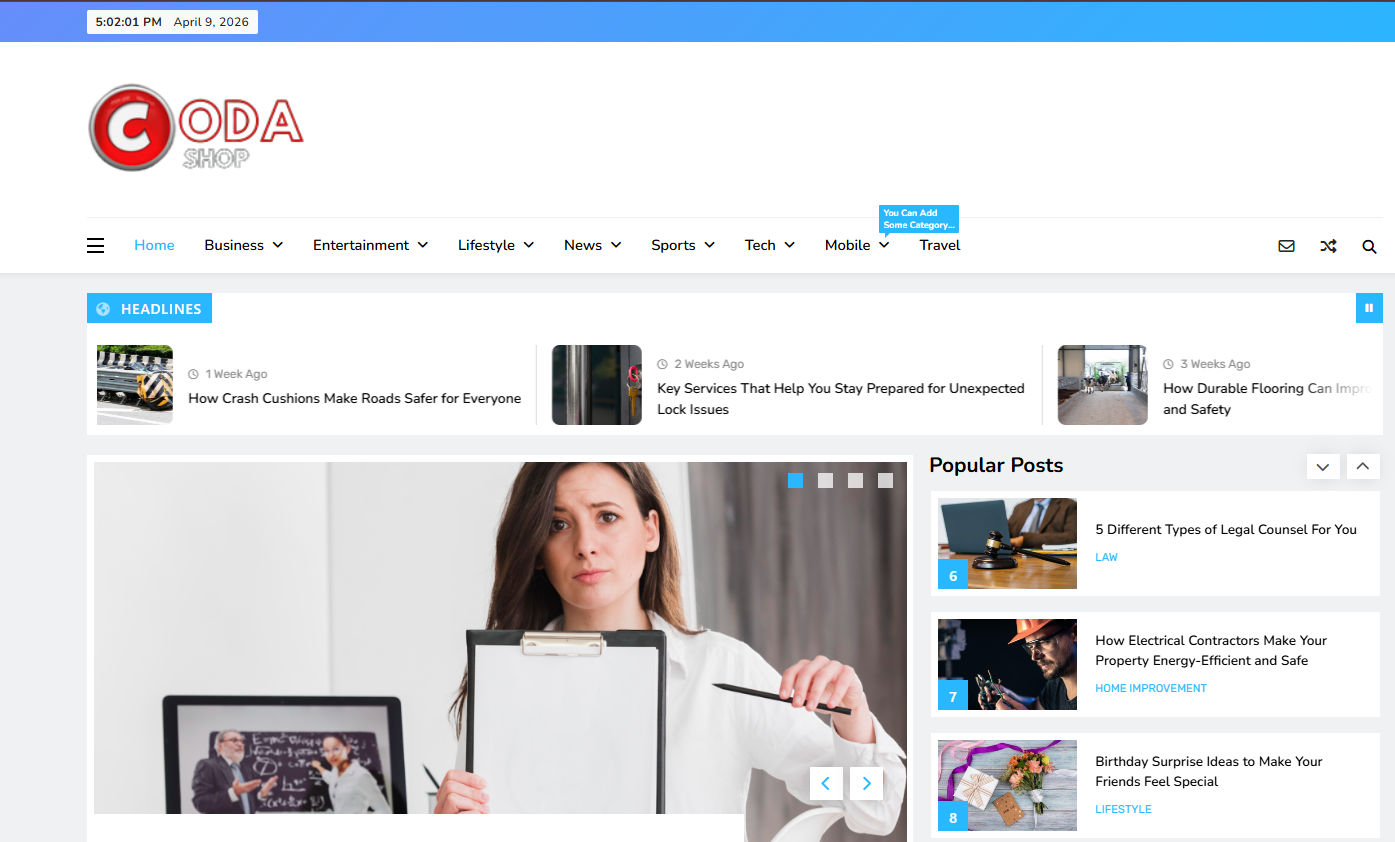Open the search magnifier icon
Image resolution: width=1395 pixels, height=842 pixels.
coord(1369,246)
